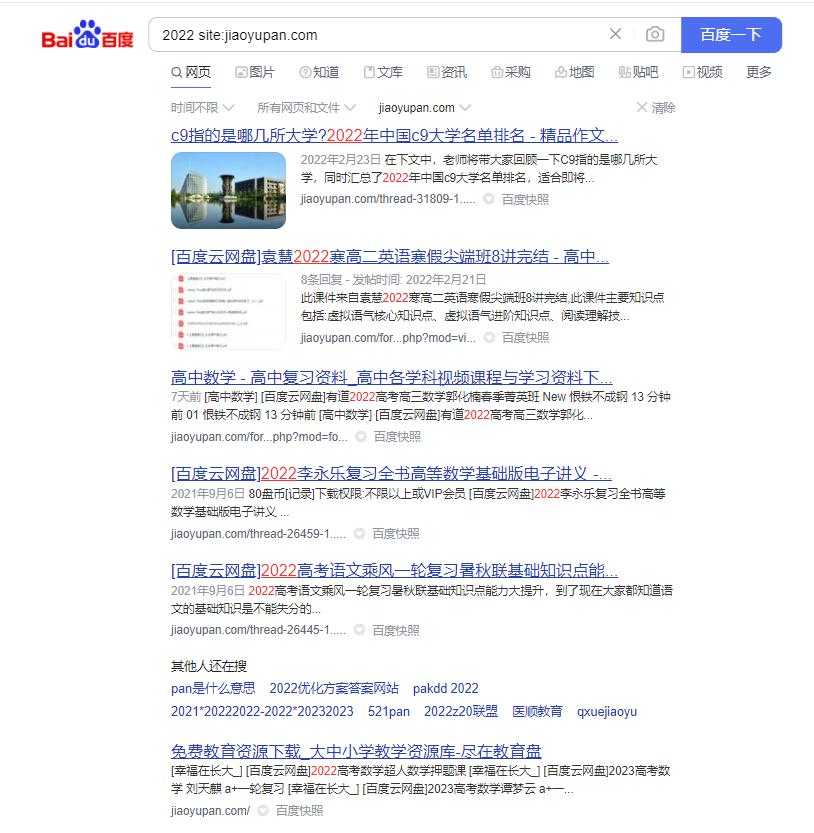The height and width of the screenshot is (833, 814).
Task: Click shield icon beside php?mod=vi URL
Action: click(489, 337)
